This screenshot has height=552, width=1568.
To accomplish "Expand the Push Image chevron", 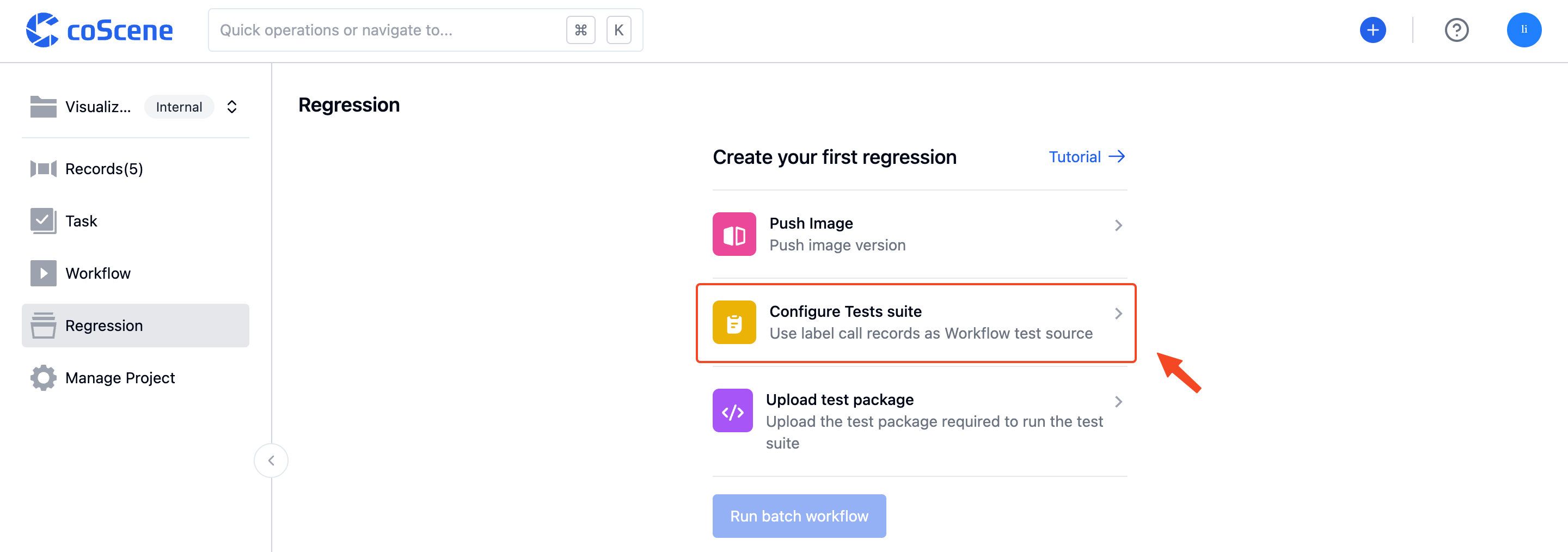I will (1118, 226).
